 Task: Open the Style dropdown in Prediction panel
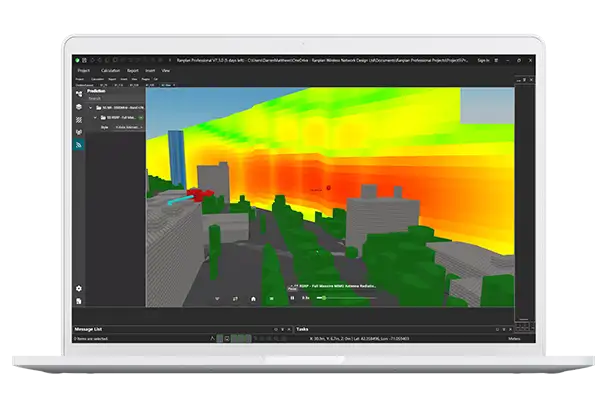(x=129, y=127)
